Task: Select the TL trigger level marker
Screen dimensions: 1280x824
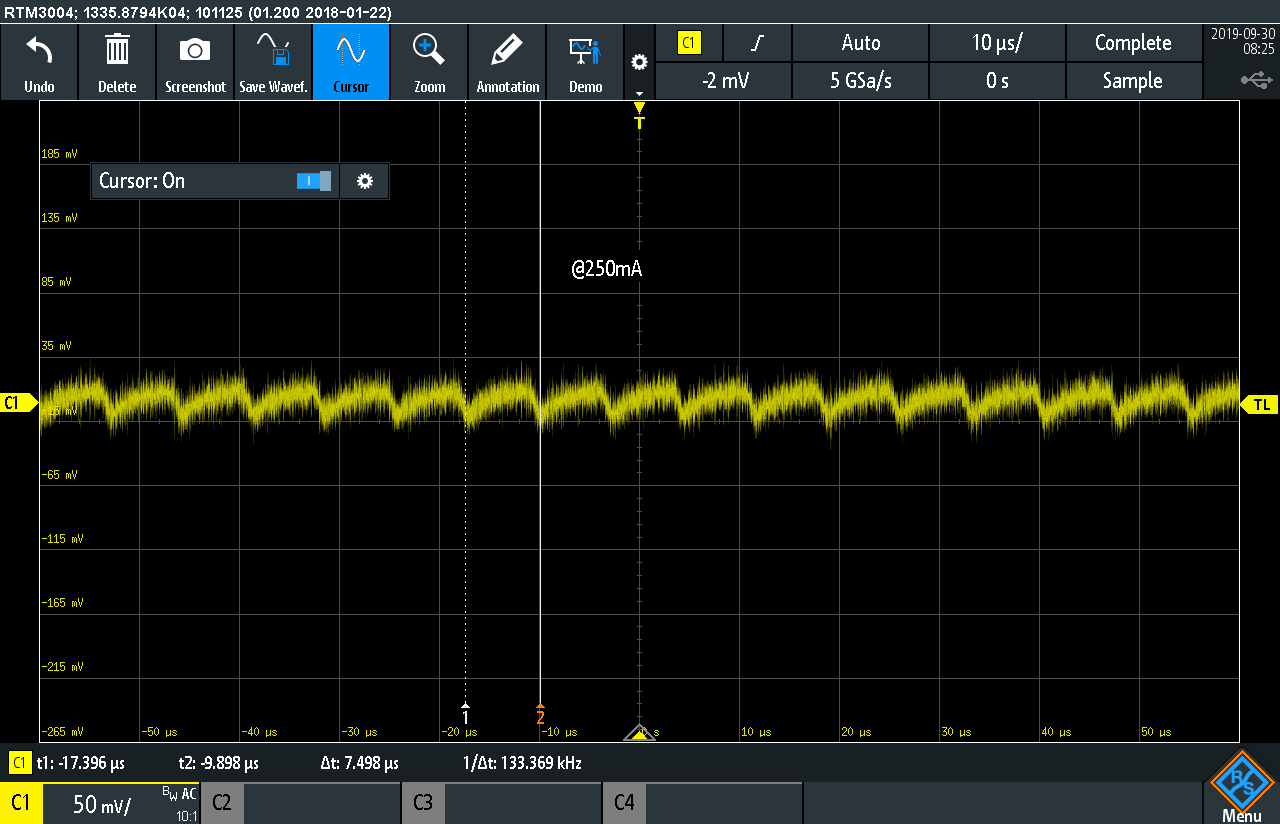Action: (x=1260, y=403)
